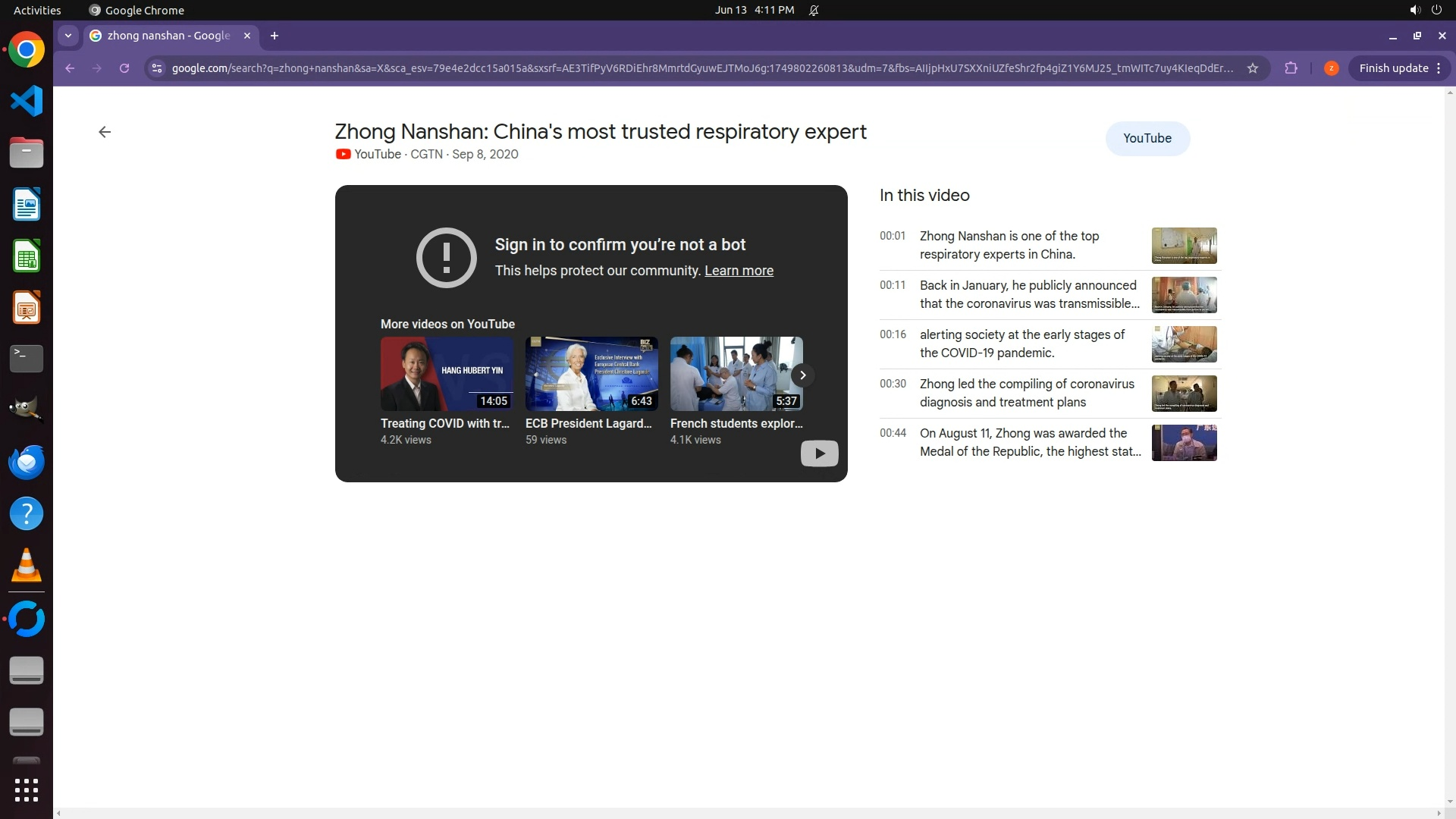Open the Extensions puzzle icon

click(x=1291, y=68)
